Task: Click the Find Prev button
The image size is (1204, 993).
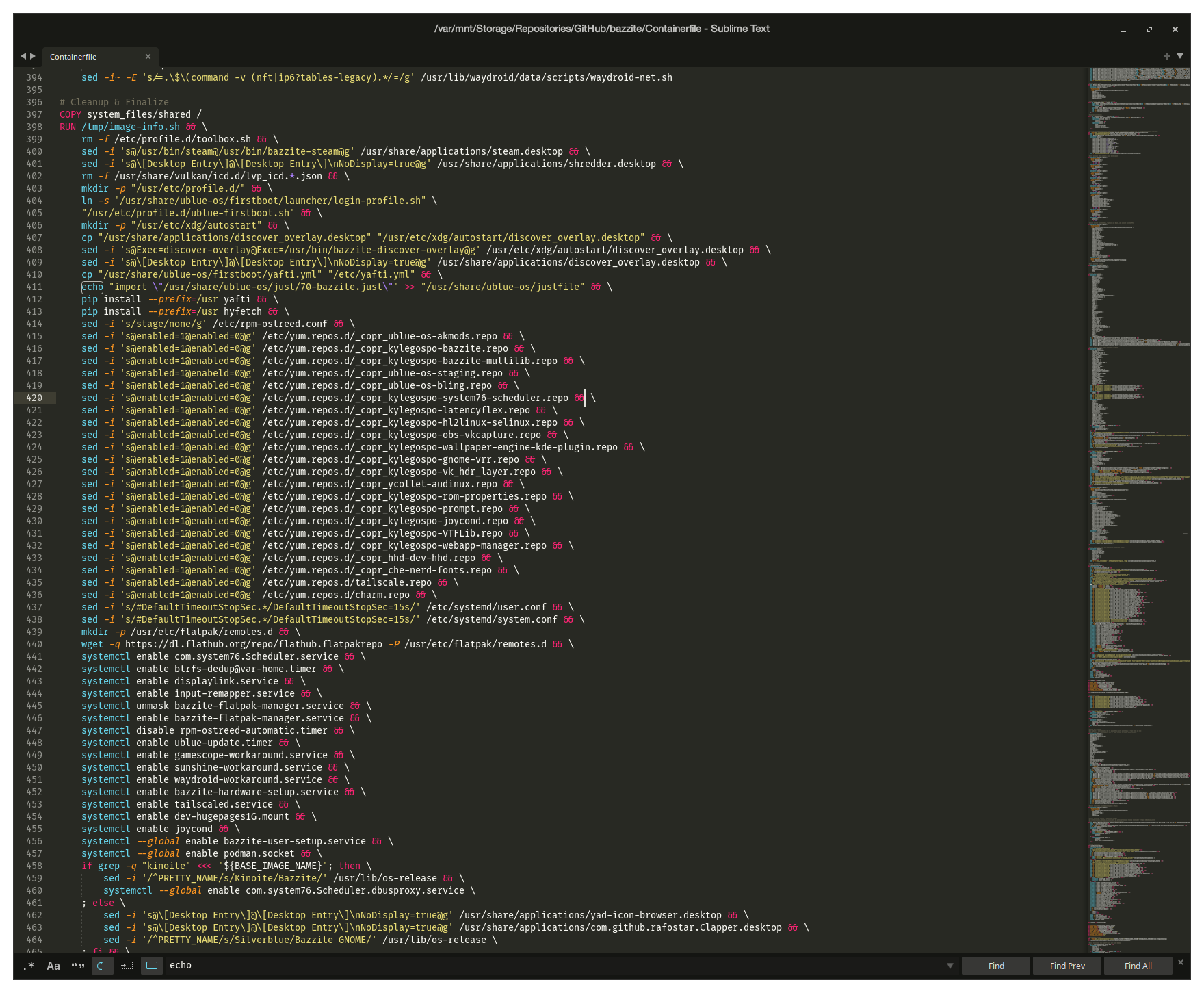Action: (x=1066, y=966)
